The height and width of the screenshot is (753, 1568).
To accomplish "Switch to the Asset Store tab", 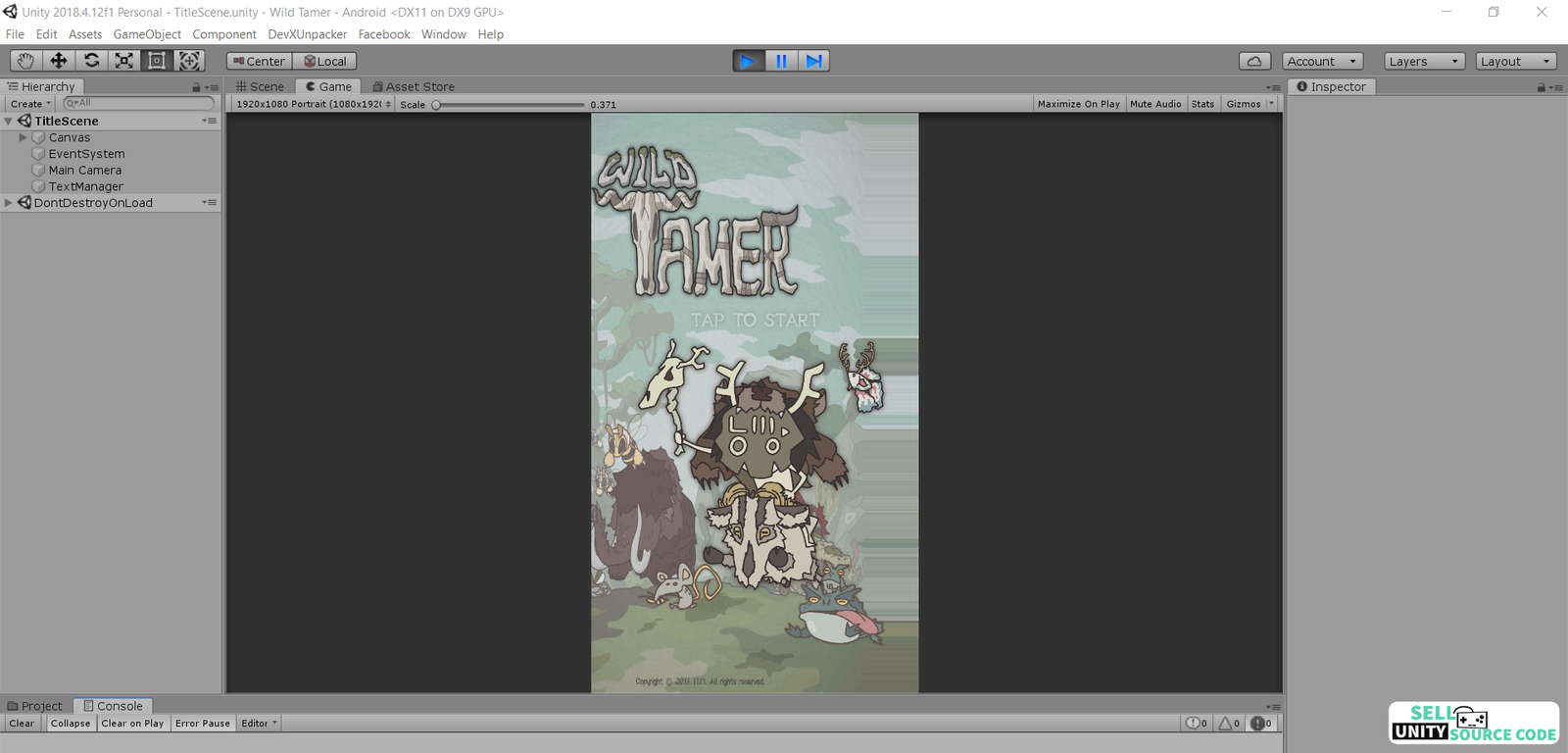I will point(414,87).
